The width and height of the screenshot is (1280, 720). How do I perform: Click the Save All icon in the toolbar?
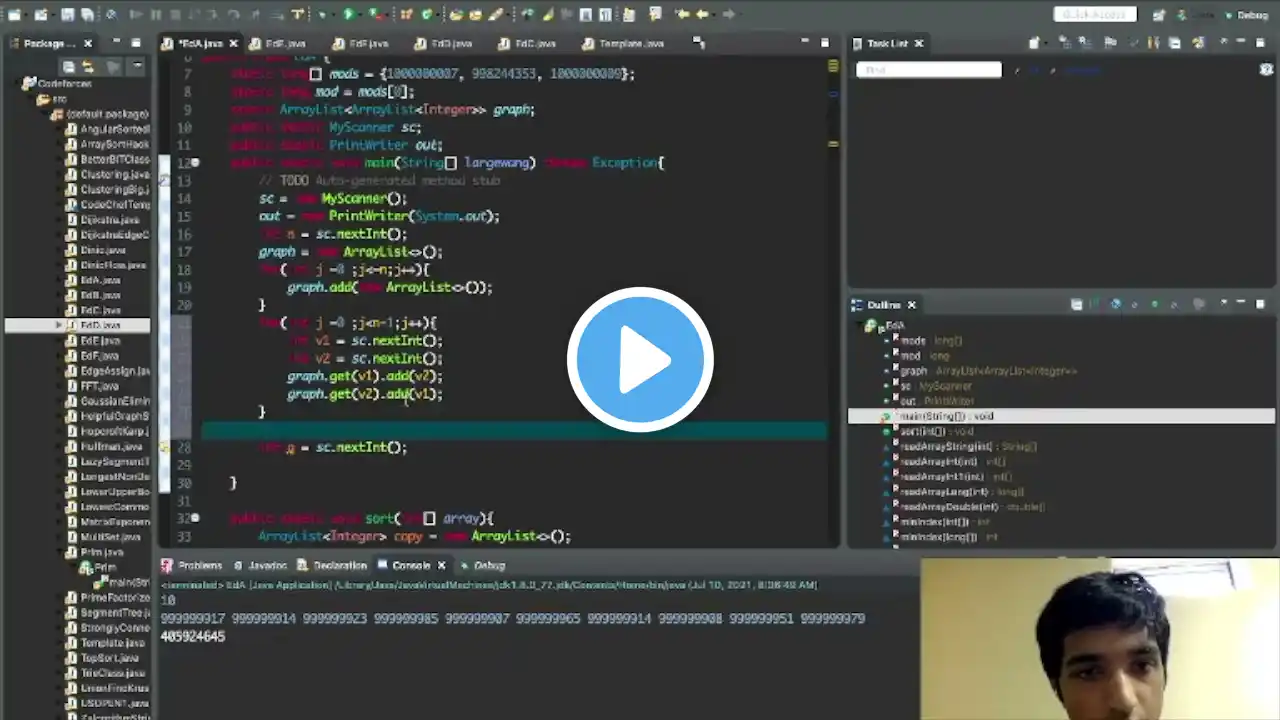coord(87,14)
